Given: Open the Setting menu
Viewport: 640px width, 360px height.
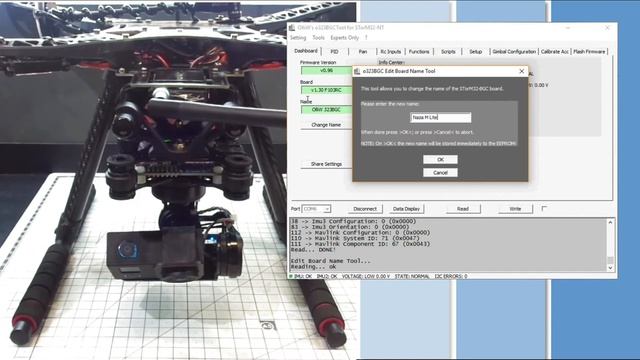Looking at the screenshot, I should coord(298,38).
